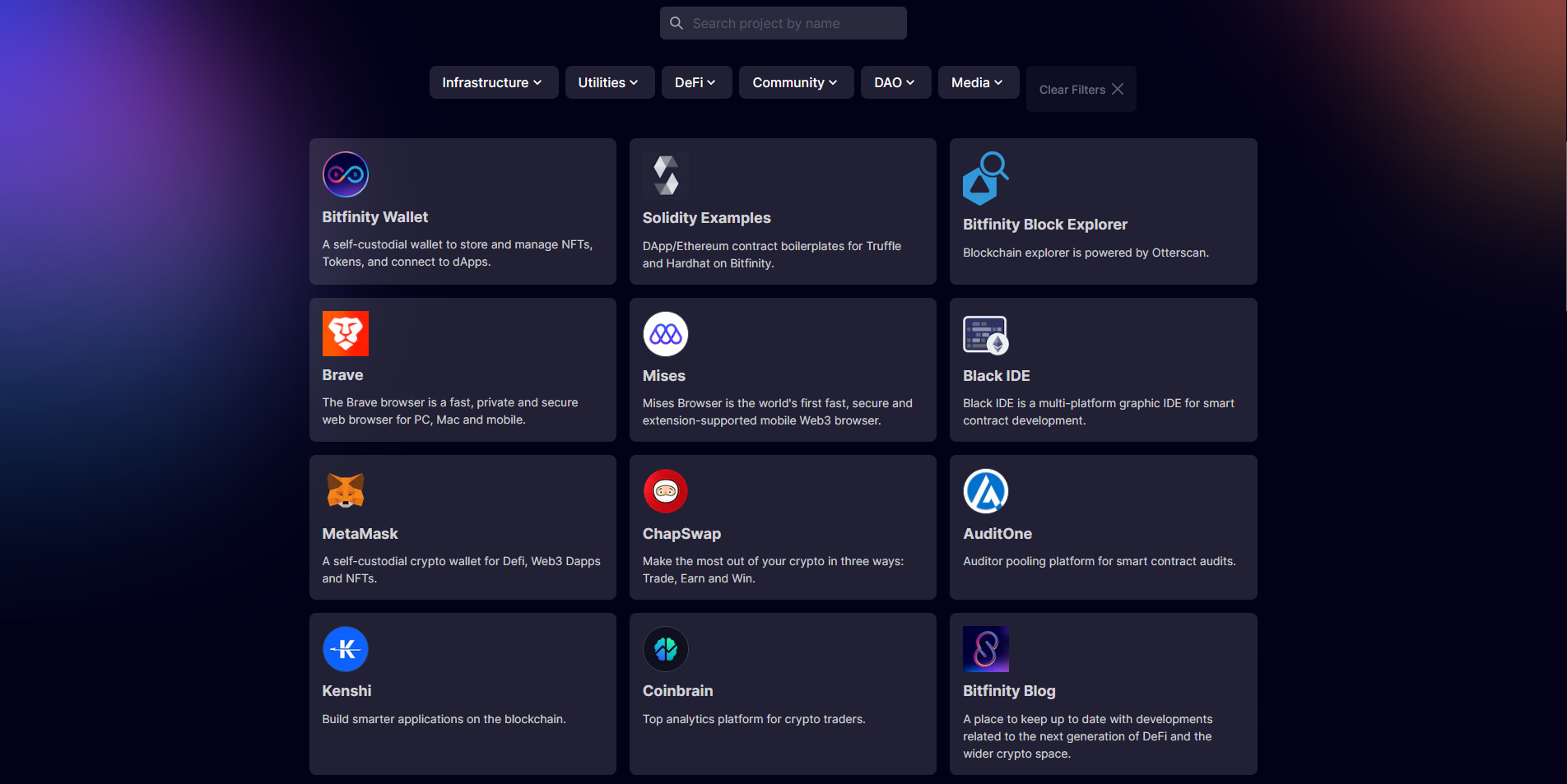Click the Bitfinity Wallet infinity logo icon
This screenshot has width=1567, height=784.
345,174
